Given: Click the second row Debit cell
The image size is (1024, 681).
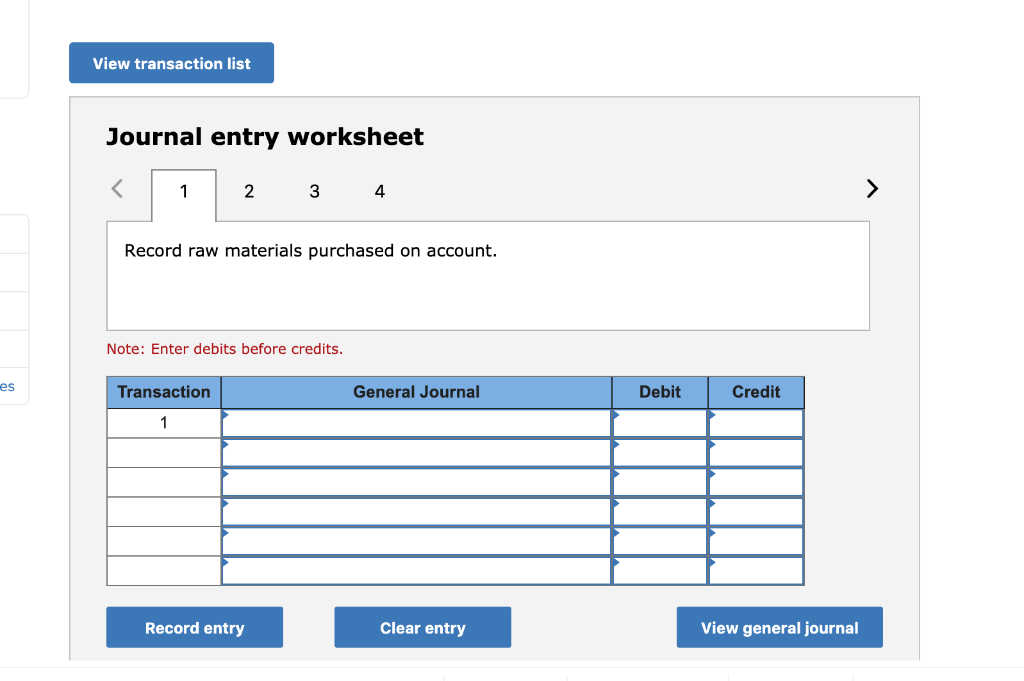Looking at the screenshot, I should click(660, 452).
